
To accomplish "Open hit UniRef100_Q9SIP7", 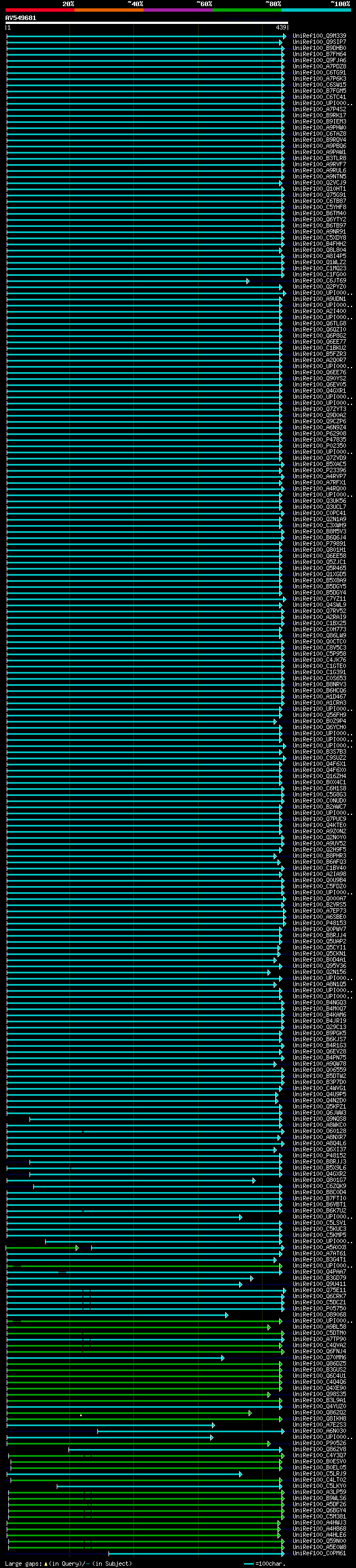I will [319, 42].
